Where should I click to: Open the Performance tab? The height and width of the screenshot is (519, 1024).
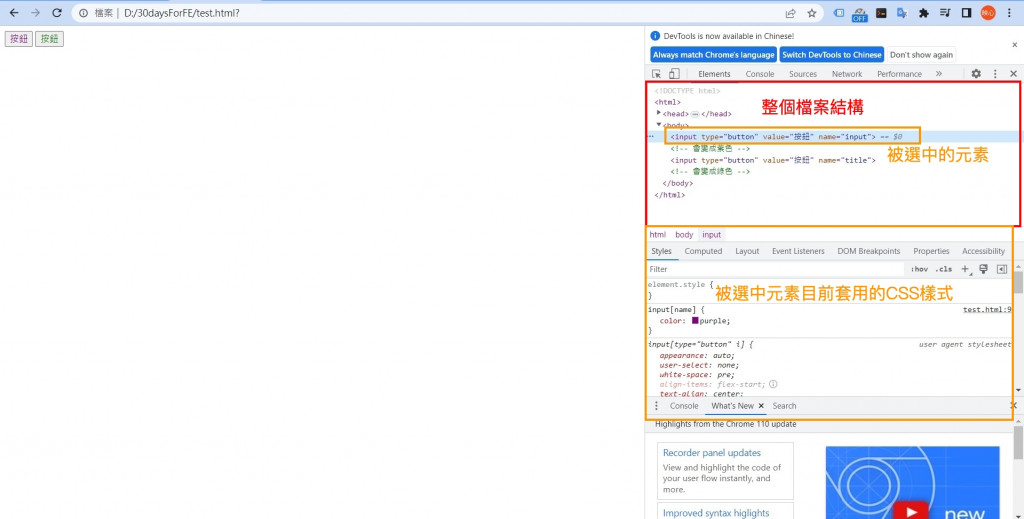(899, 74)
